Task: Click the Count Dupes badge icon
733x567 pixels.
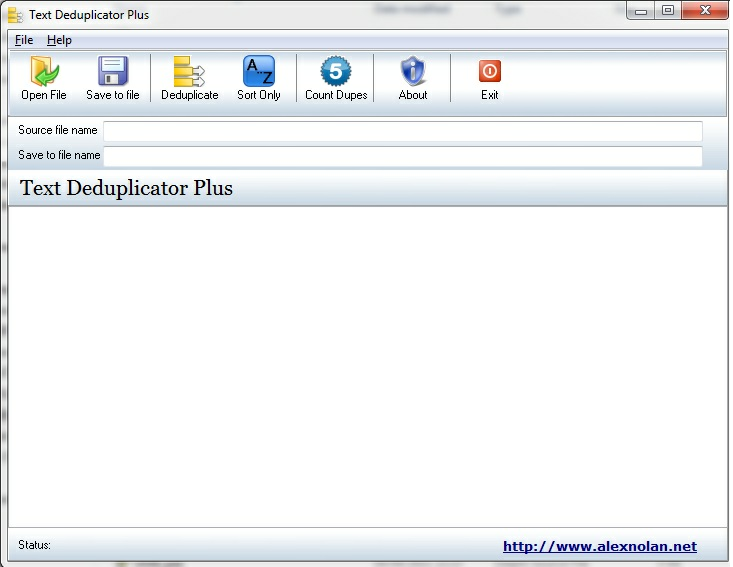Action: coord(336,71)
